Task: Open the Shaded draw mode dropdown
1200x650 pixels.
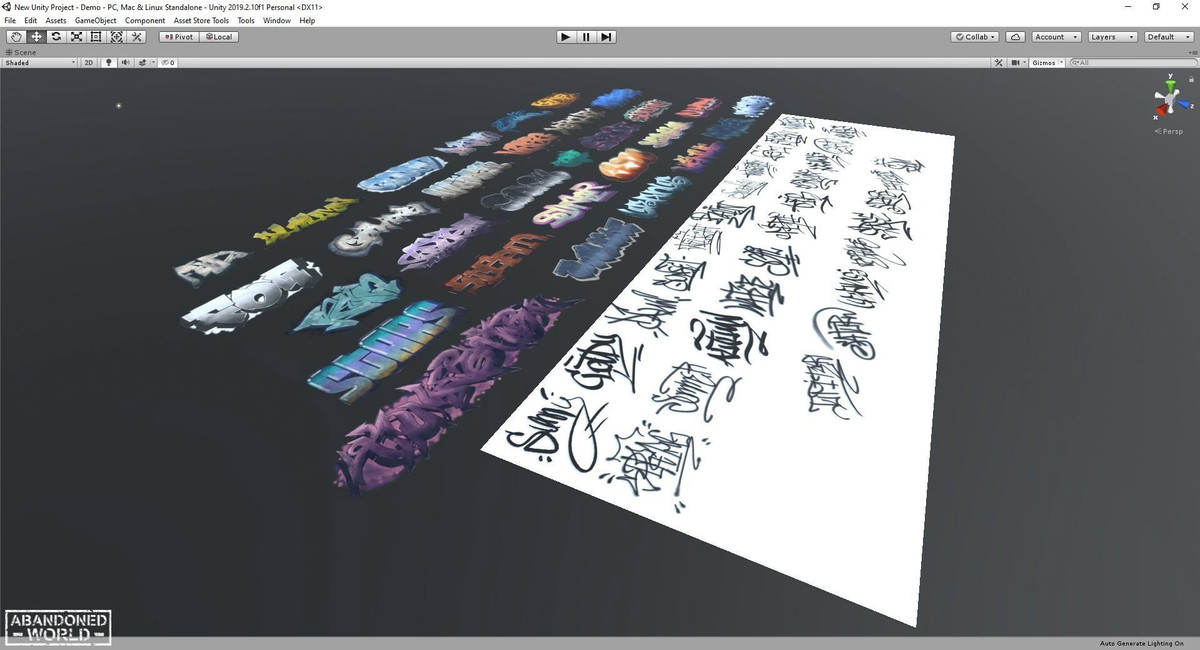Action: point(40,62)
